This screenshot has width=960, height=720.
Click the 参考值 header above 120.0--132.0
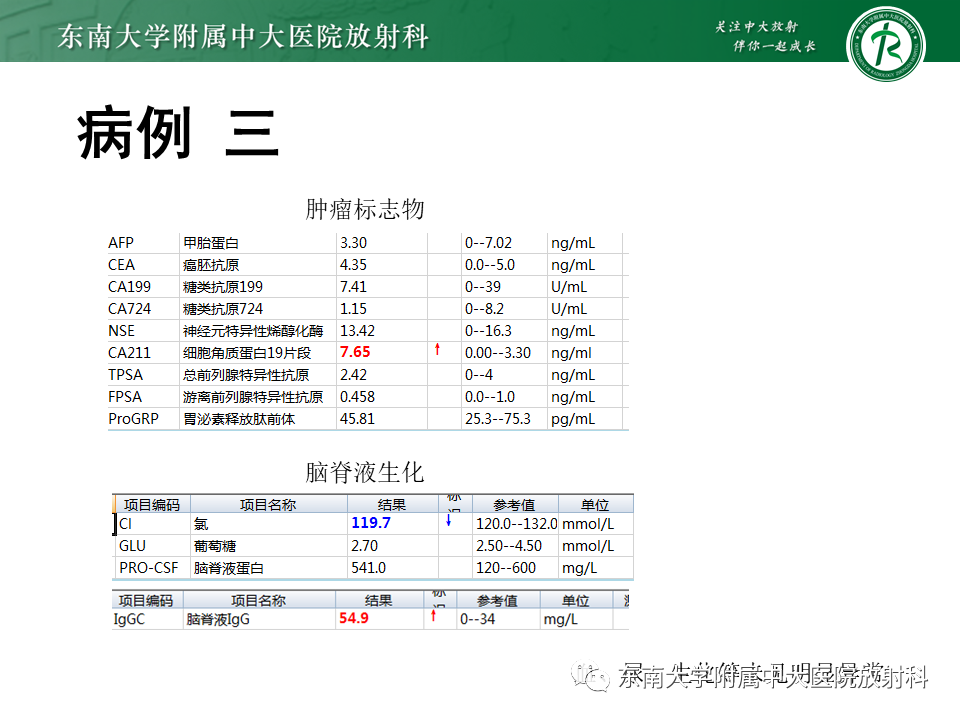pos(514,504)
